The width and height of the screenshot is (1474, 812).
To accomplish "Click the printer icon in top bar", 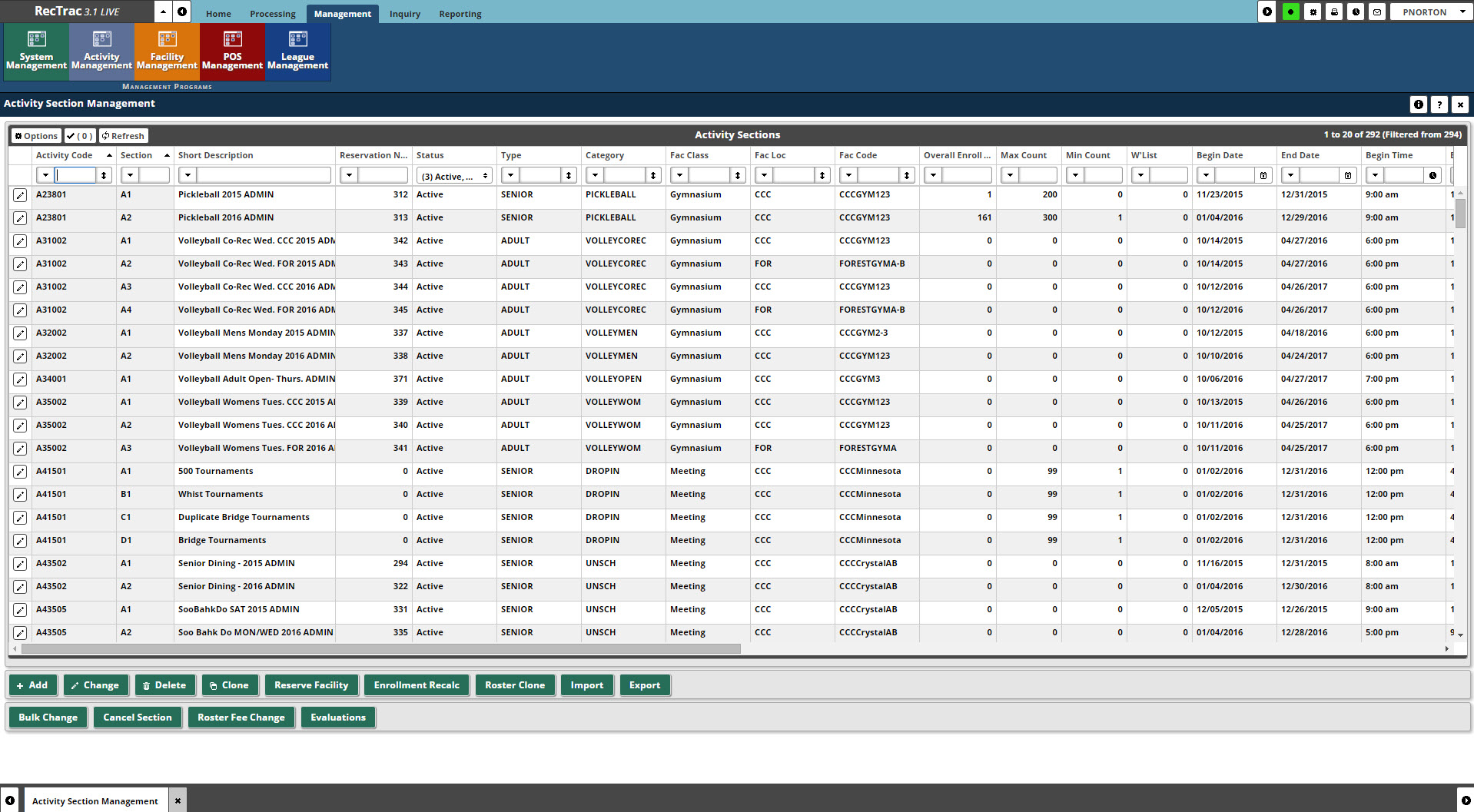I will [x=1334, y=12].
